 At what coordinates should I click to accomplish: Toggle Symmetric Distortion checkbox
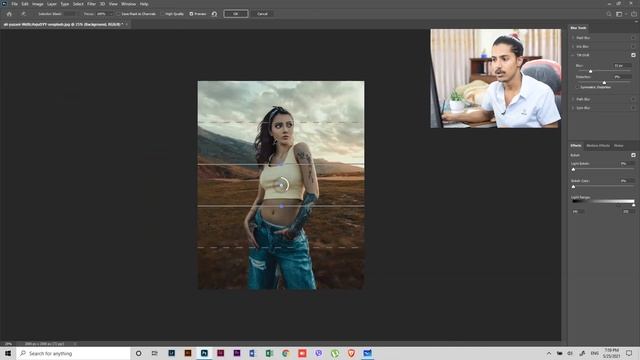point(578,87)
